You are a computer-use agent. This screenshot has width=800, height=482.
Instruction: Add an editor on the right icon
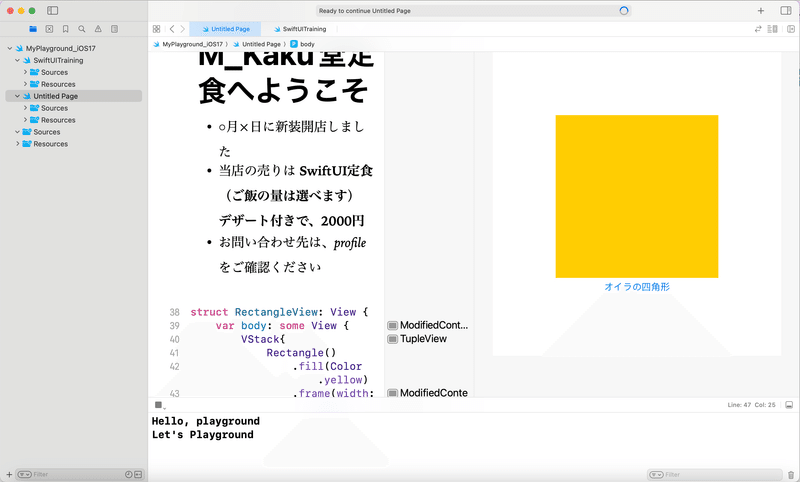click(790, 29)
